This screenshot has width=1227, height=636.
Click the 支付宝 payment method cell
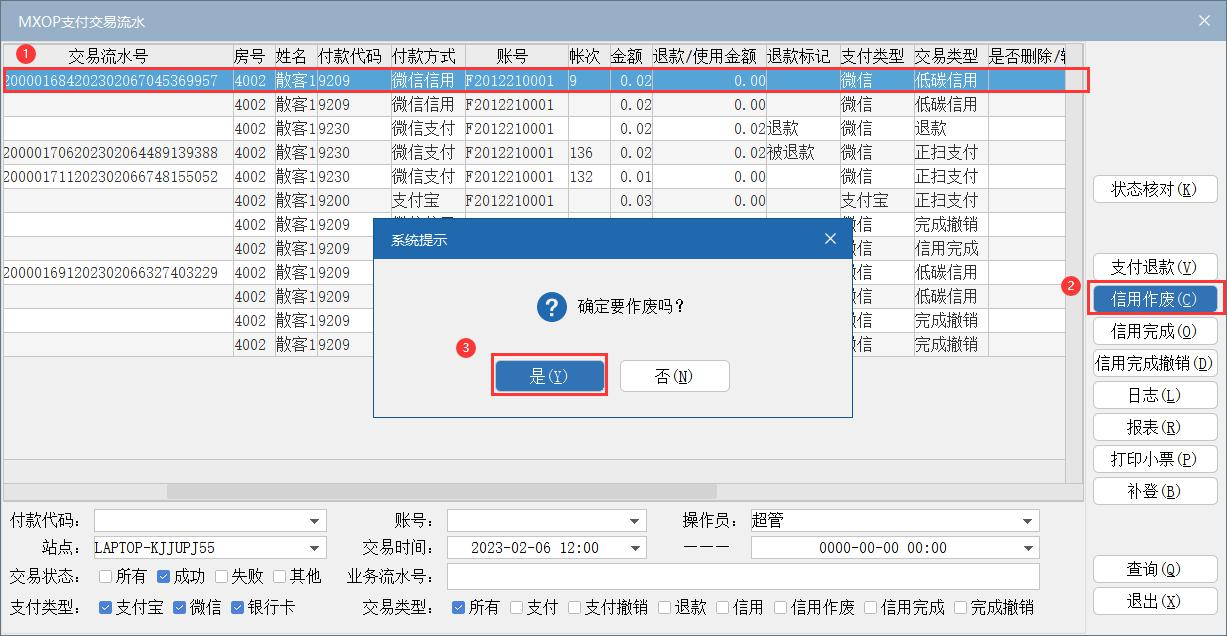427,200
